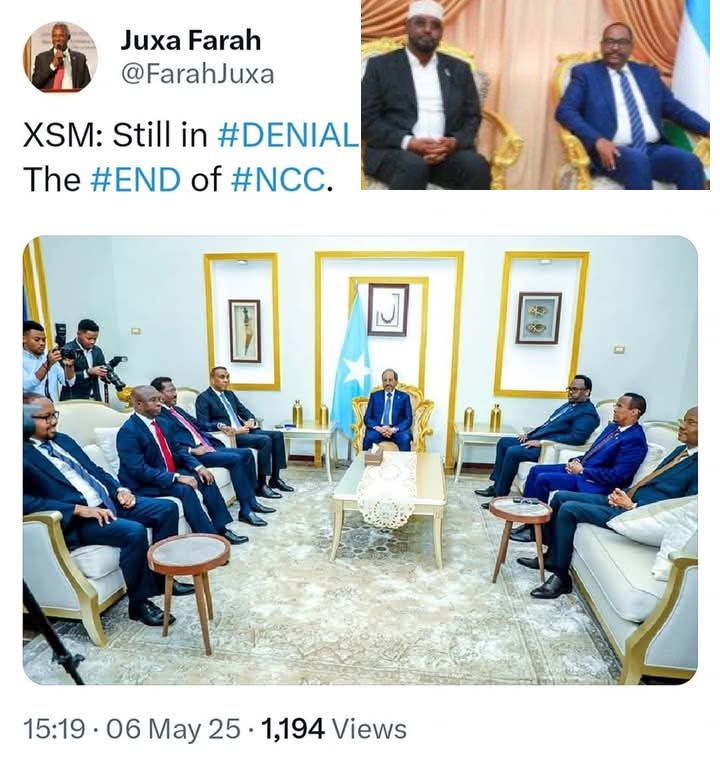720x764 pixels.
Task: Open the Juxa Farah profile avatar
Action: [x=60, y=57]
